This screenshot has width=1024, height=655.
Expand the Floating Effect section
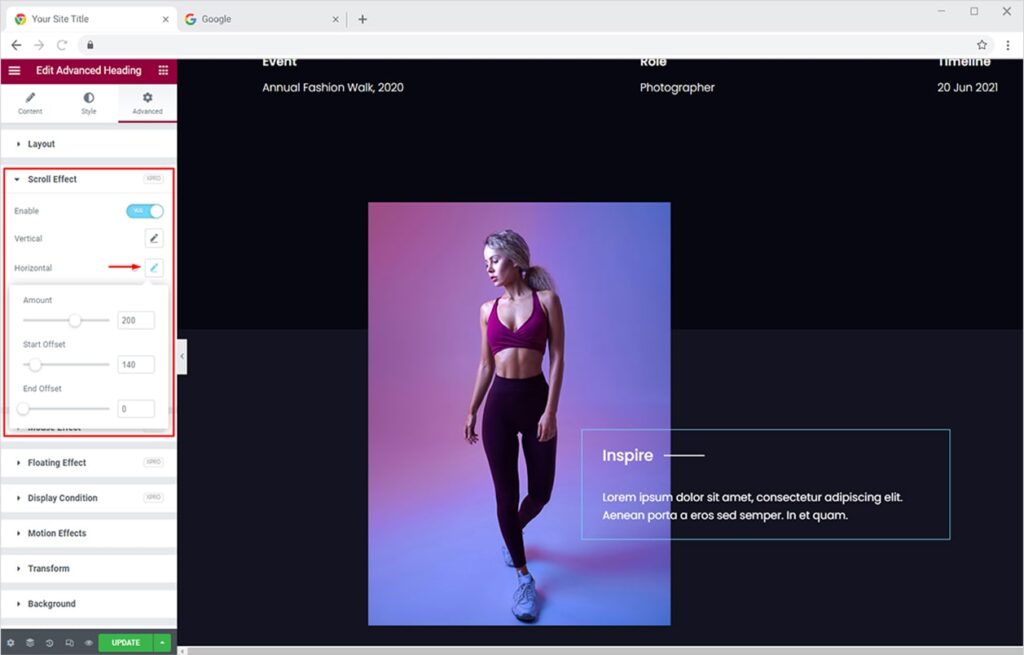(57, 463)
